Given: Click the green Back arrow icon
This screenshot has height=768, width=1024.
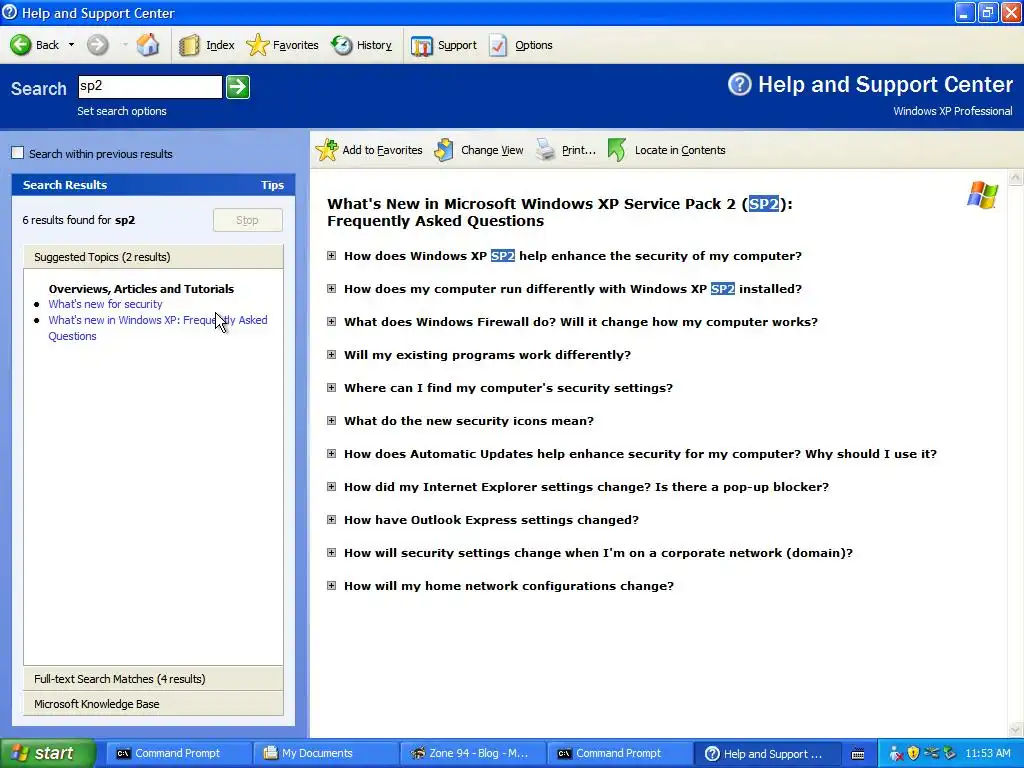Looking at the screenshot, I should pyautogui.click(x=20, y=44).
